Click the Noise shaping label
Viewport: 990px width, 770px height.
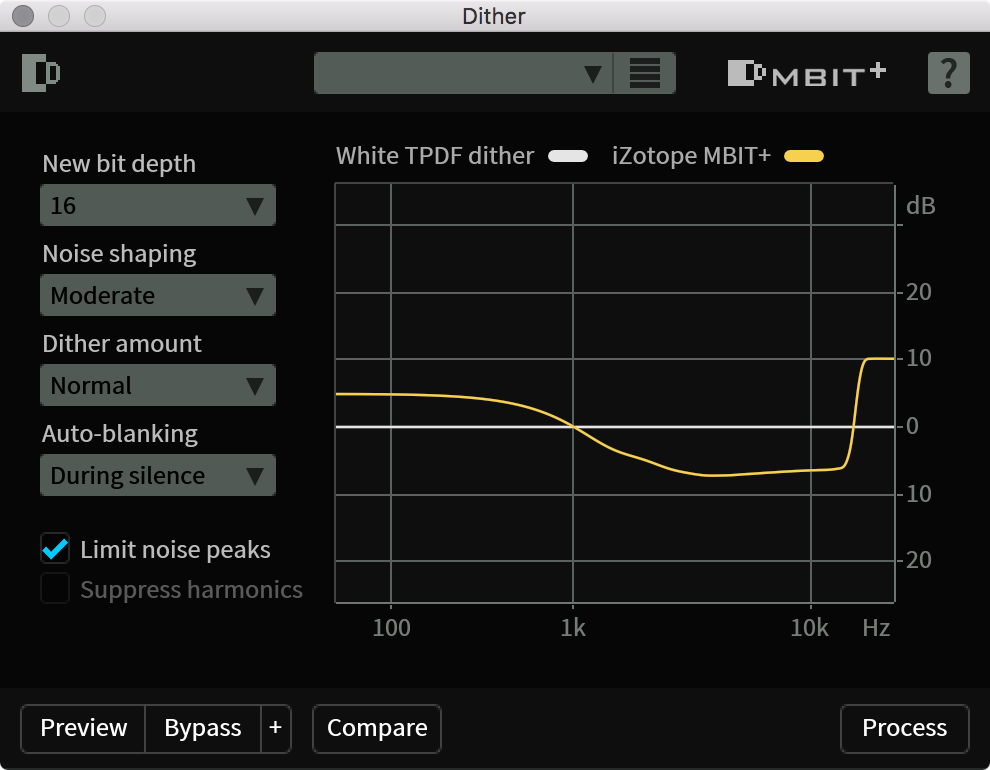119,254
